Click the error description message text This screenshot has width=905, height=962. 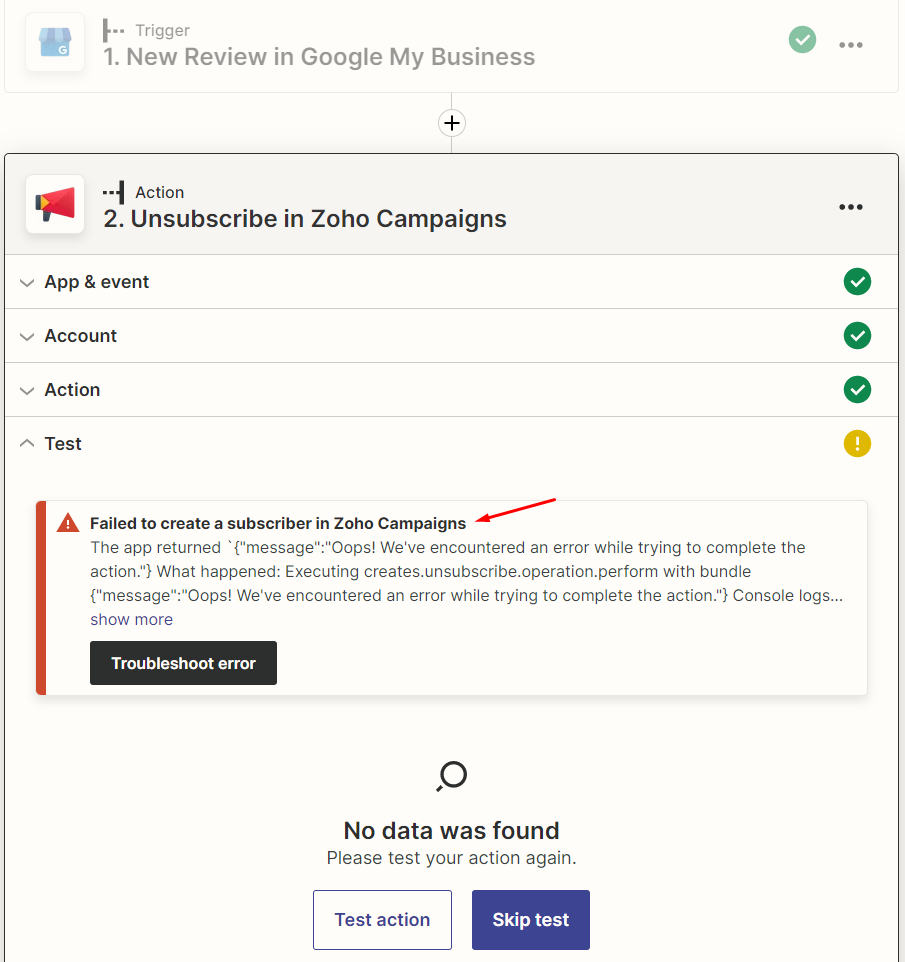(x=467, y=571)
